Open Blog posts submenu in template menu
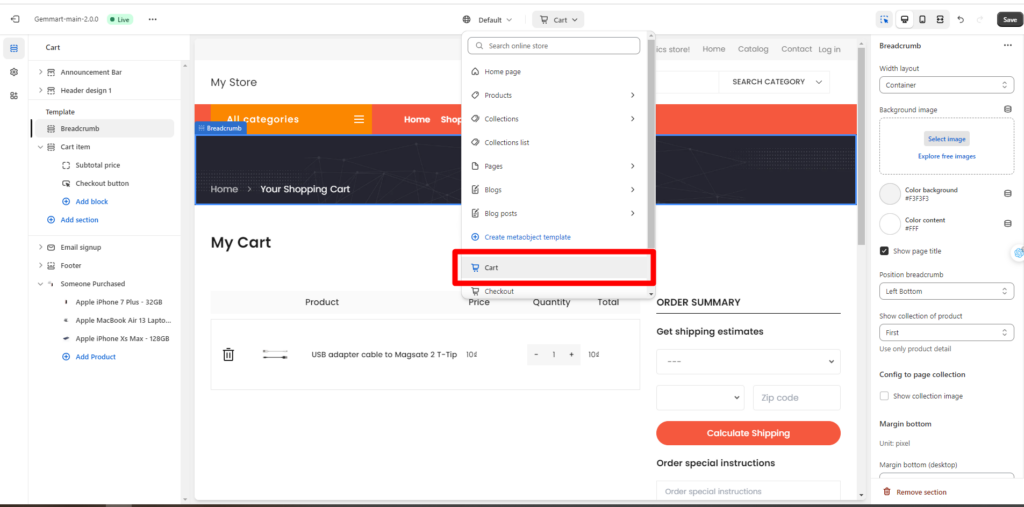 [x=555, y=213]
